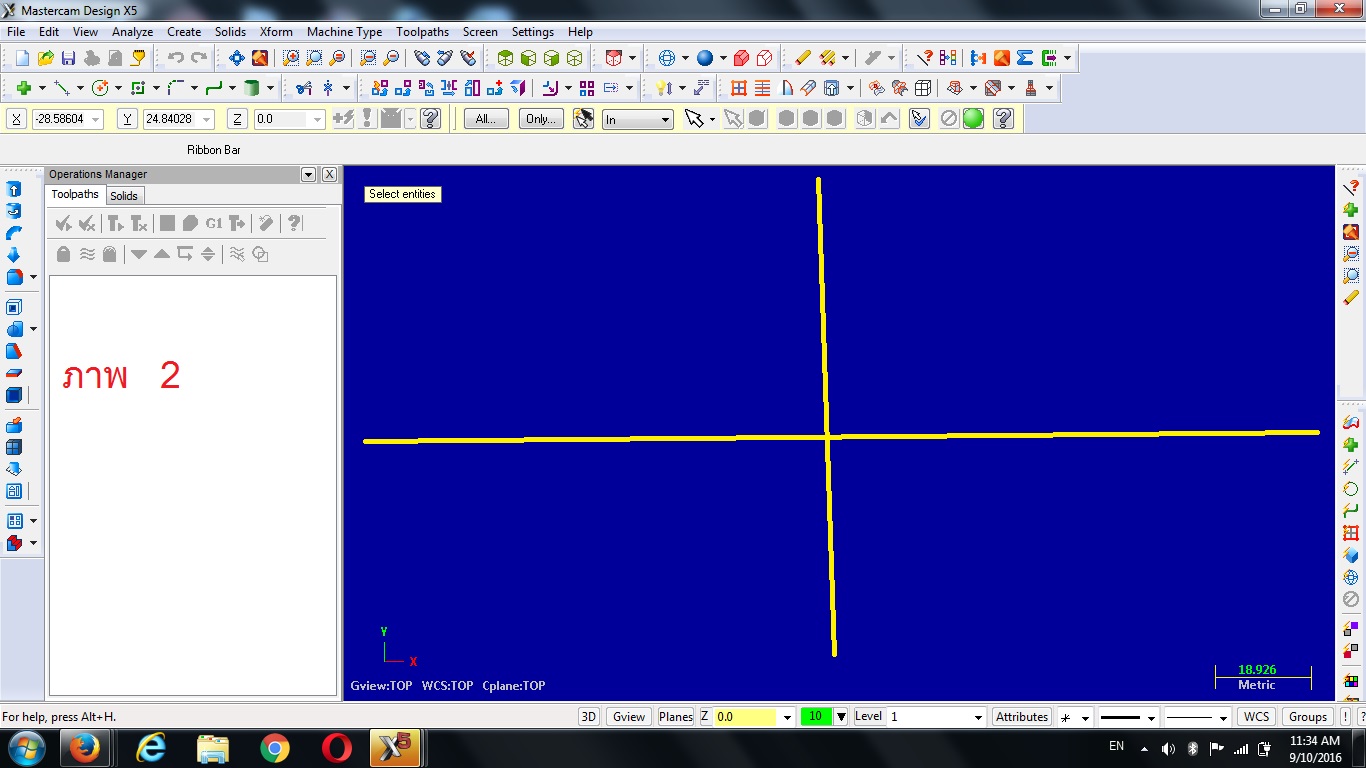Click the green color 10 swatch
This screenshot has width=1366, height=768.
[x=816, y=717]
